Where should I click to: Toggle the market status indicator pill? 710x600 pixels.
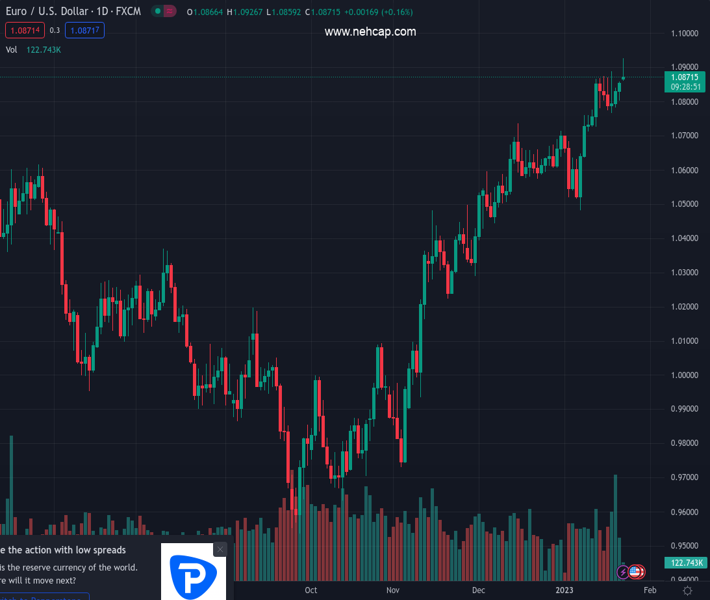point(162,10)
